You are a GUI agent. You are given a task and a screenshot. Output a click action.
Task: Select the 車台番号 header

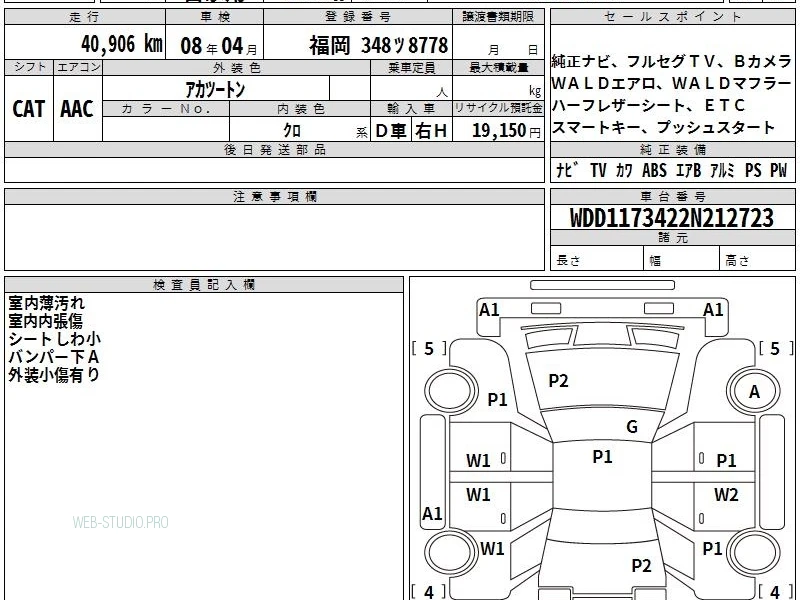pyautogui.click(x=673, y=196)
